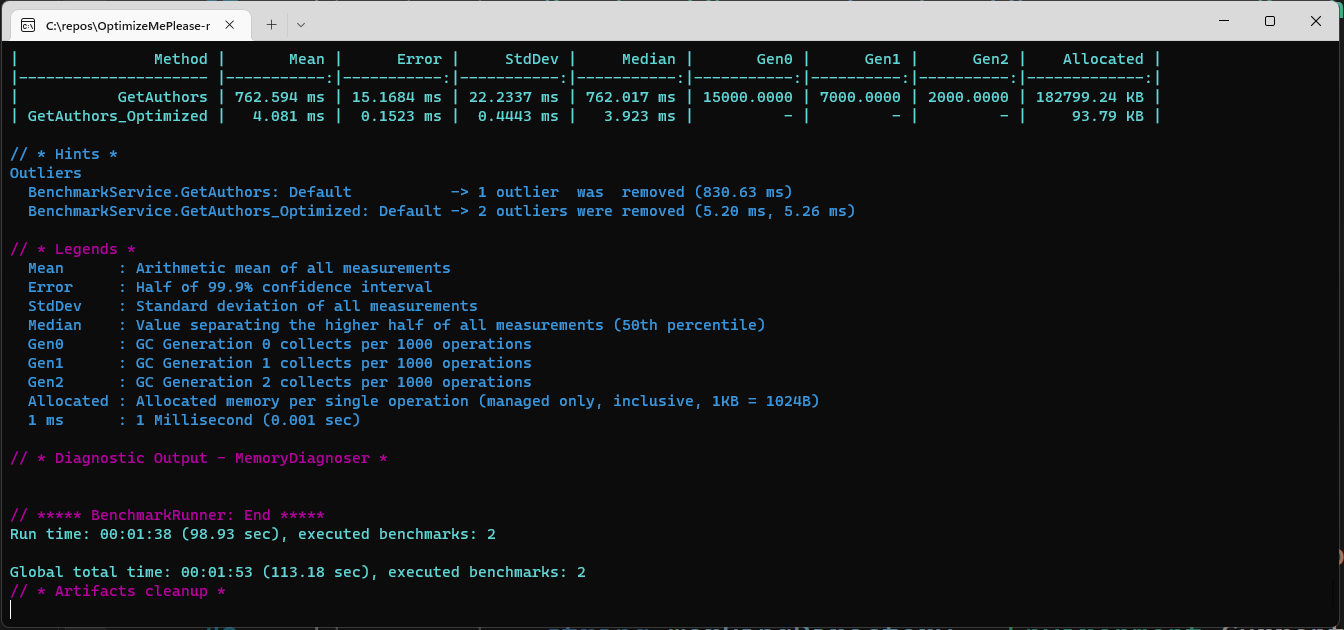Click the 'GC Generation 2 collects' legend line
Image resolution: width=1344 pixels, height=630 pixels.
click(x=279, y=382)
